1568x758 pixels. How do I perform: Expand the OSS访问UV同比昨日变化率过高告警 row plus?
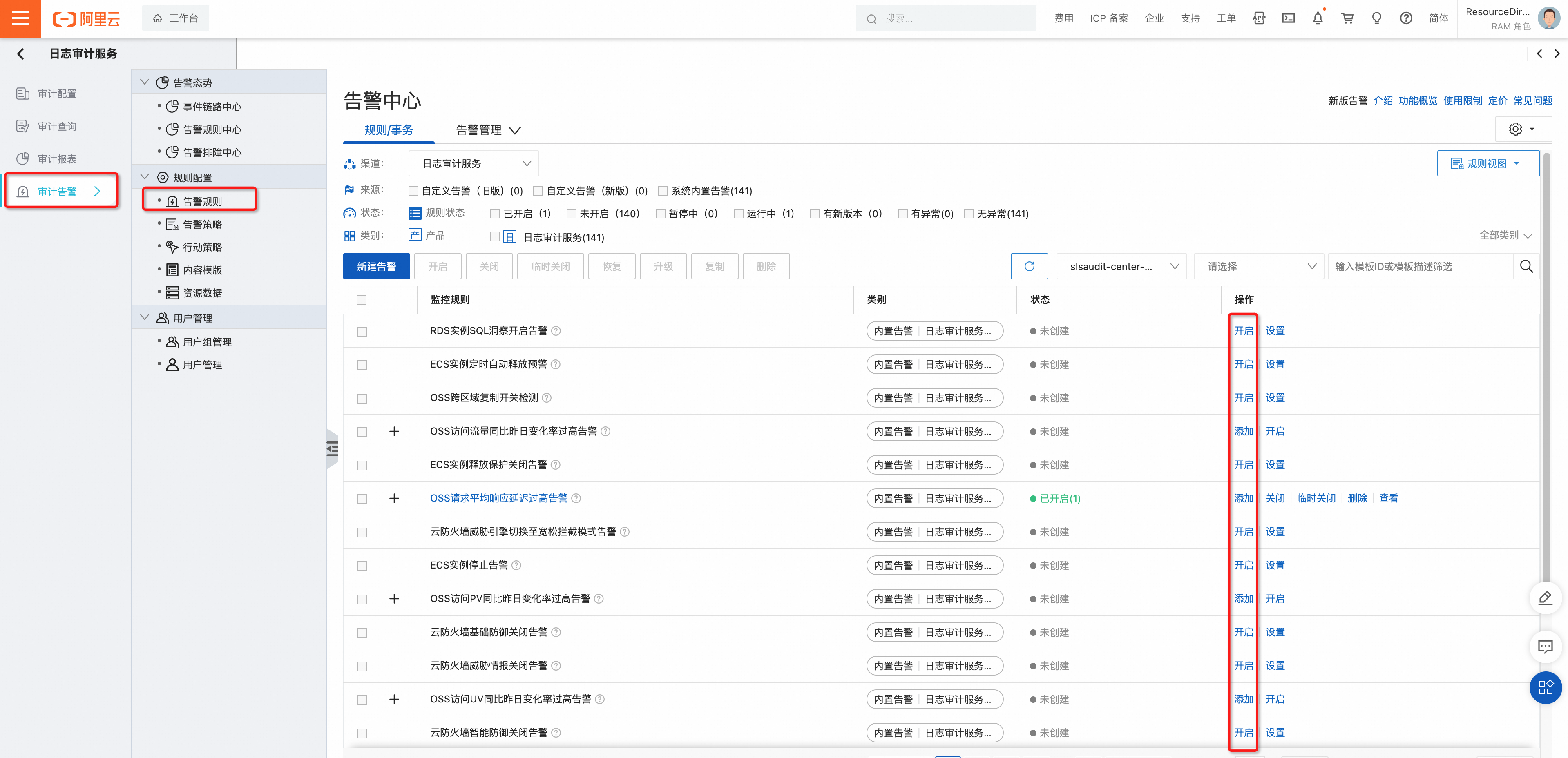394,699
